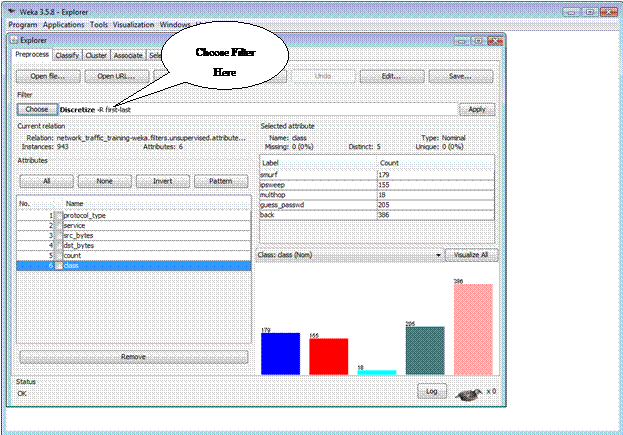Click the count value 205 cell
This screenshot has height=435, width=623.
pyautogui.click(x=435, y=205)
